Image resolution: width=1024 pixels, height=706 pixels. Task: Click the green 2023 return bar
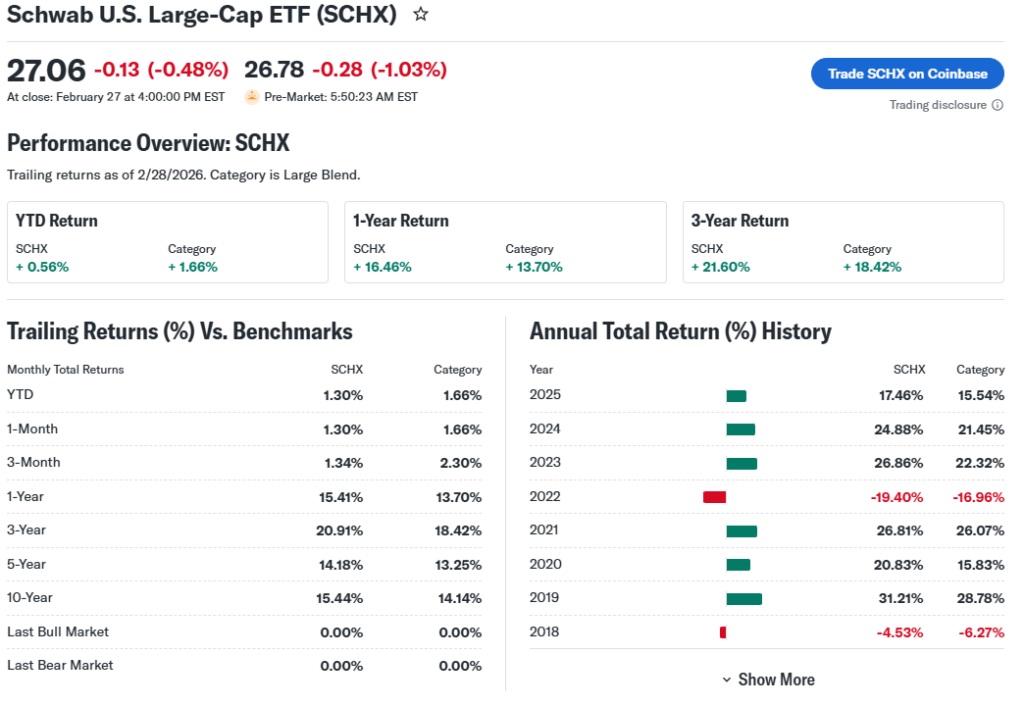(x=741, y=463)
